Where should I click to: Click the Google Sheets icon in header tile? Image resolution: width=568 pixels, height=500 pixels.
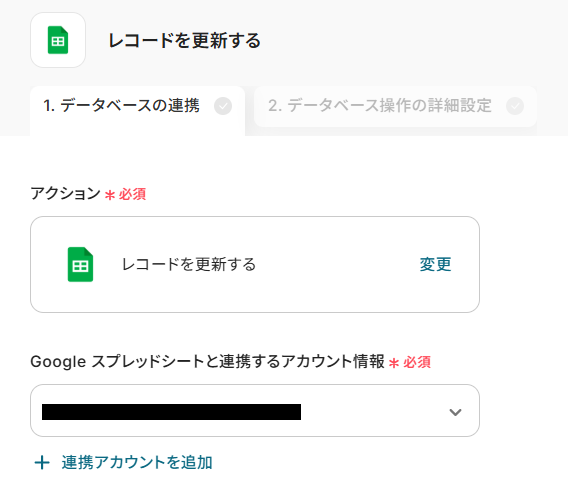point(58,40)
